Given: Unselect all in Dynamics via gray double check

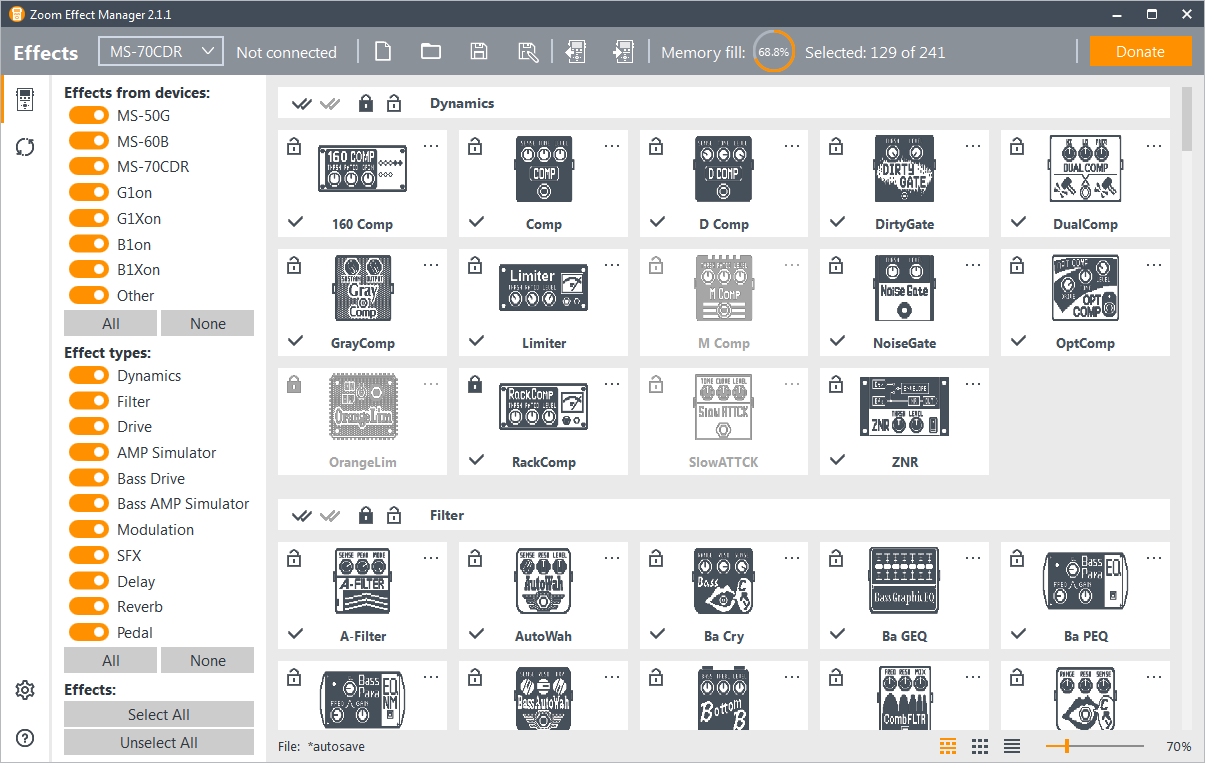Looking at the screenshot, I should (329, 103).
